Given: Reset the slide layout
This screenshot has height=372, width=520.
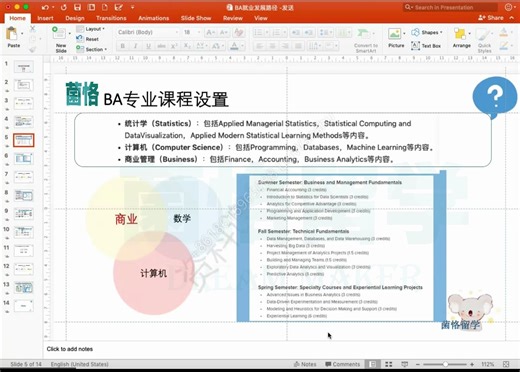Looking at the screenshot, I should [87, 39].
